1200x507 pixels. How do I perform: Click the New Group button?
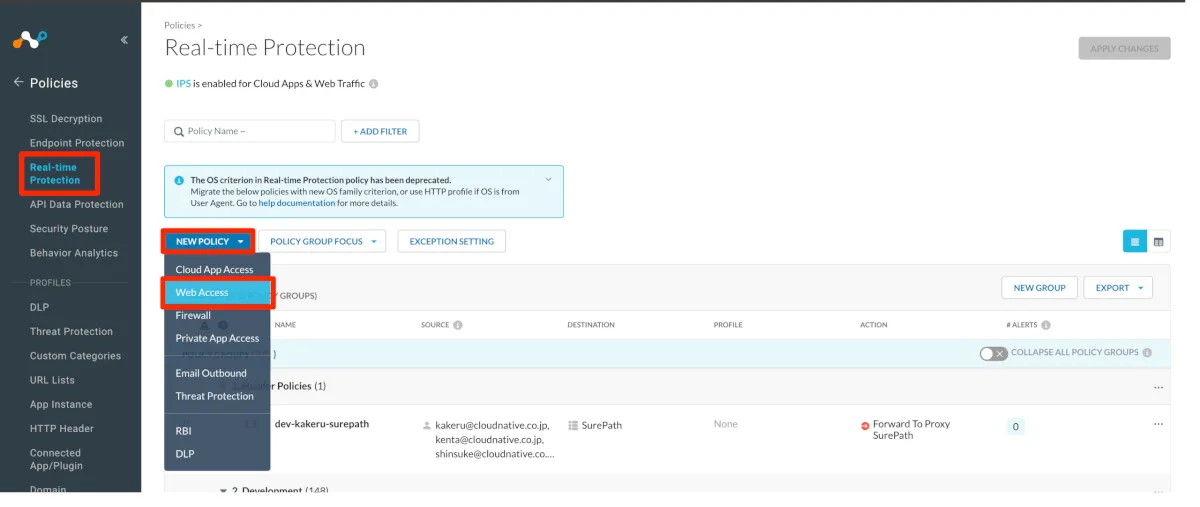1039,288
